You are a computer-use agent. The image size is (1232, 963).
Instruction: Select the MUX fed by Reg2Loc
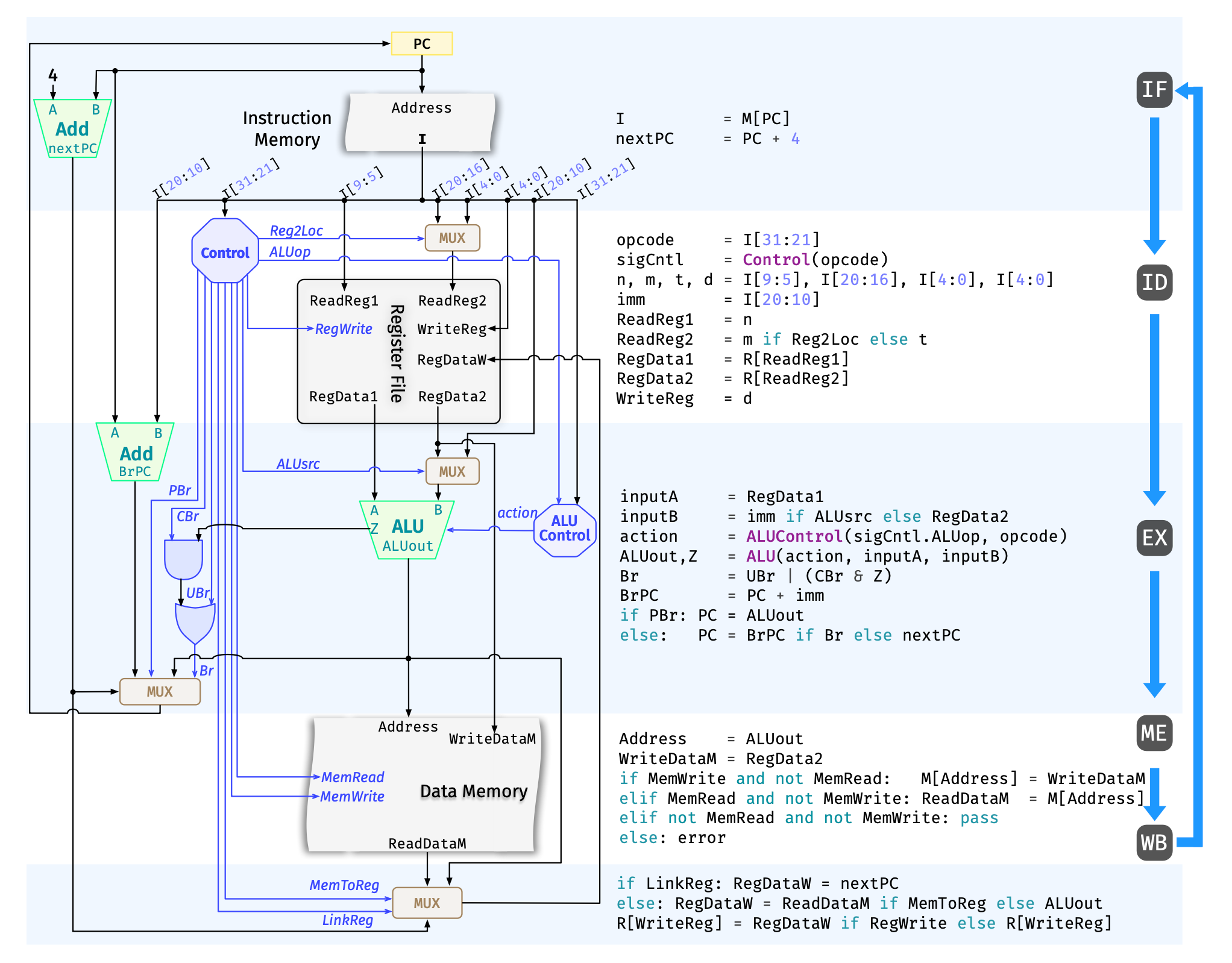(452, 238)
